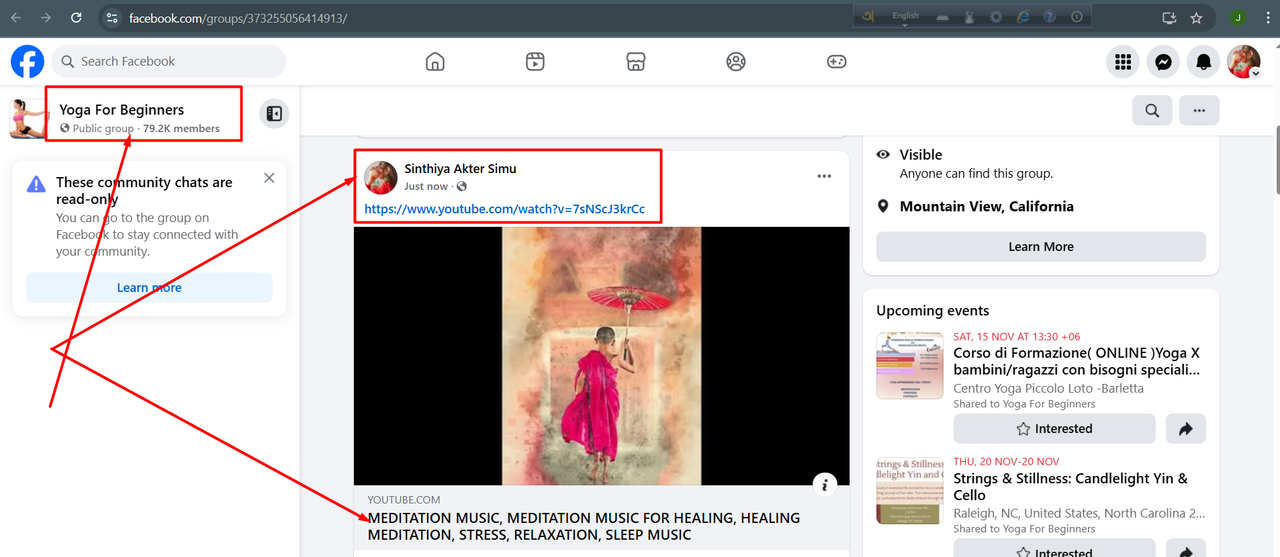The height and width of the screenshot is (557, 1280).
Task: Click the Visible eye icon in About
Action: (883, 155)
